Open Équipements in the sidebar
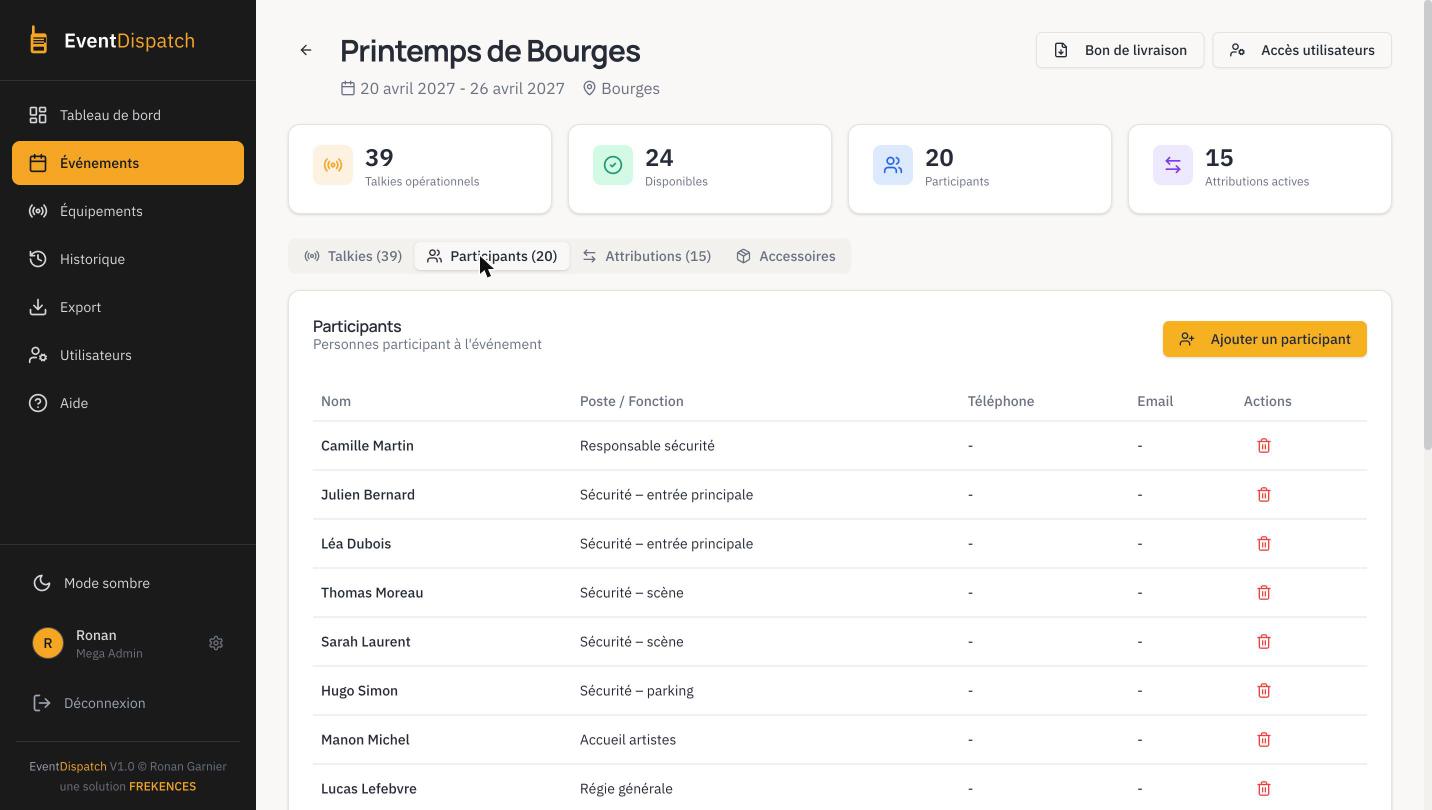 coord(128,211)
